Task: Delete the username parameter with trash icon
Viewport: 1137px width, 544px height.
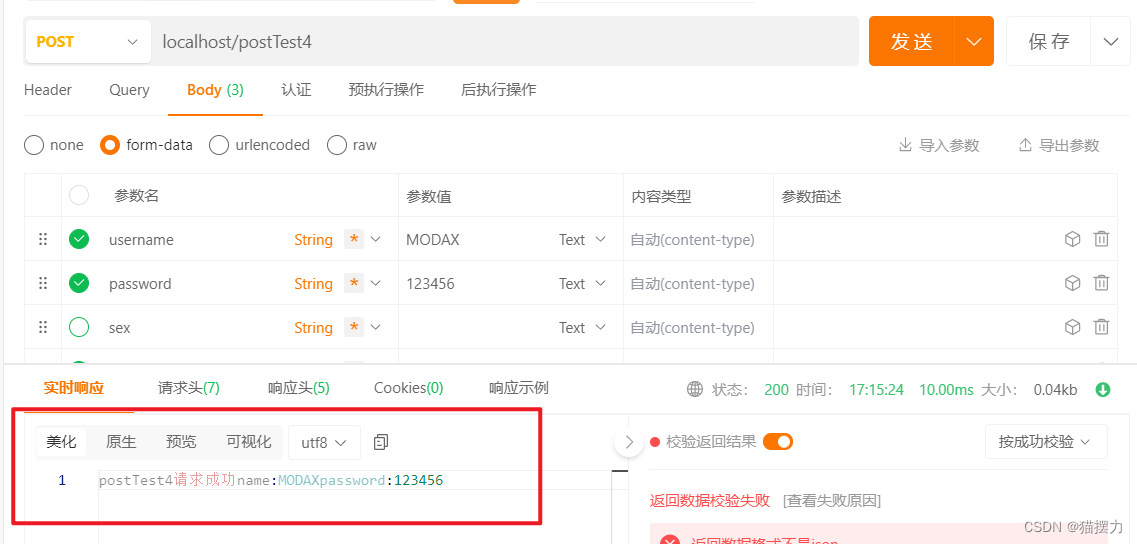Action: (1101, 239)
